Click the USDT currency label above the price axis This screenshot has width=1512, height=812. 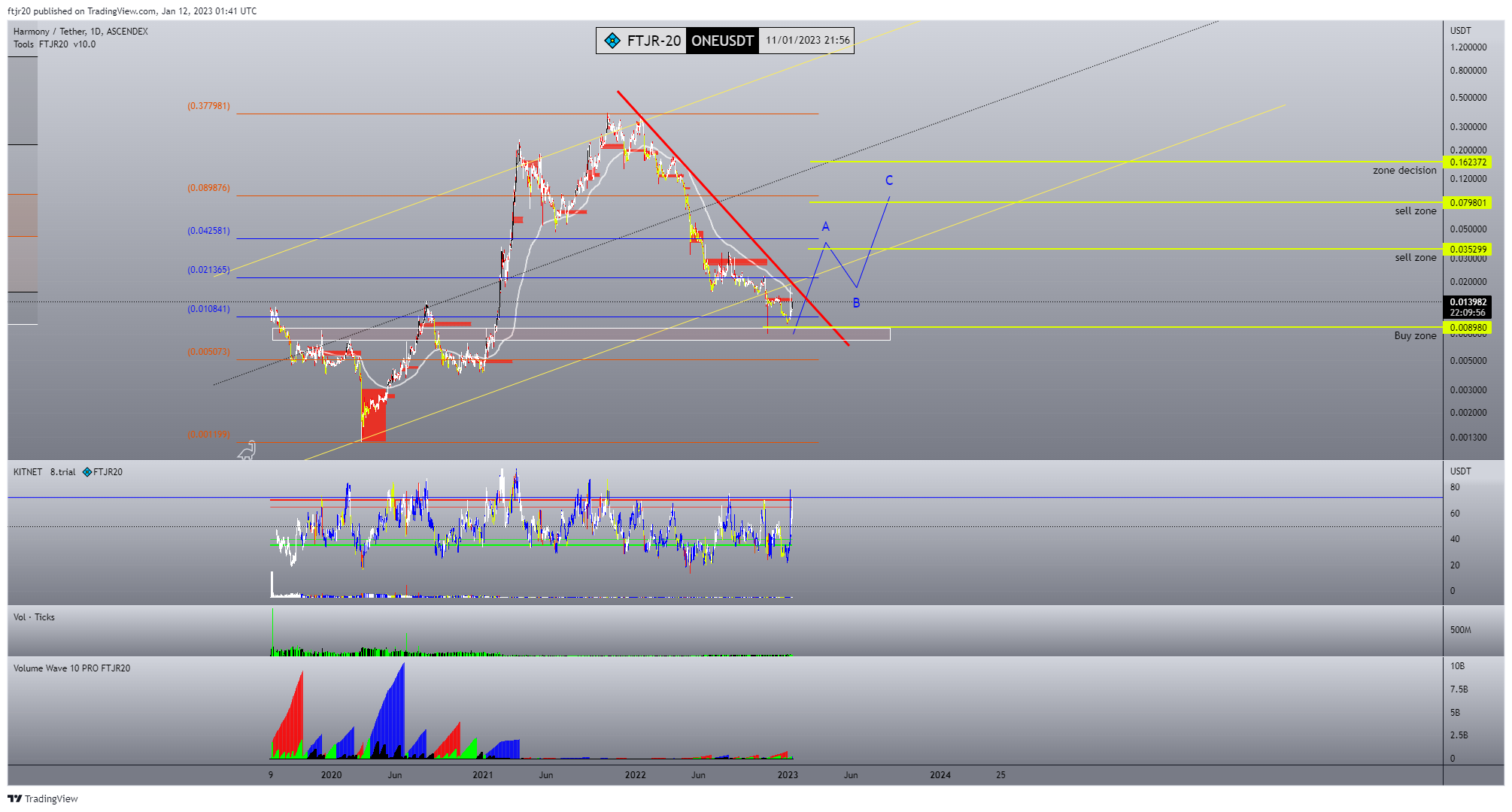pos(1461,31)
